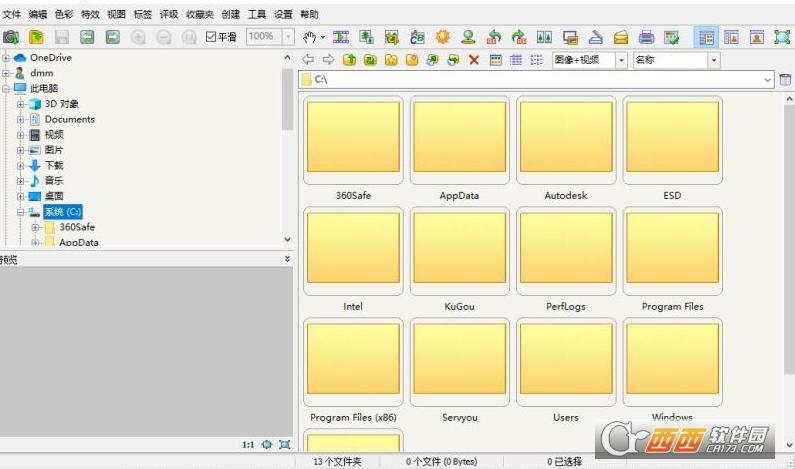Collapse the 系统 (C:) tree node
The image size is (795, 469).
[x=20, y=212]
